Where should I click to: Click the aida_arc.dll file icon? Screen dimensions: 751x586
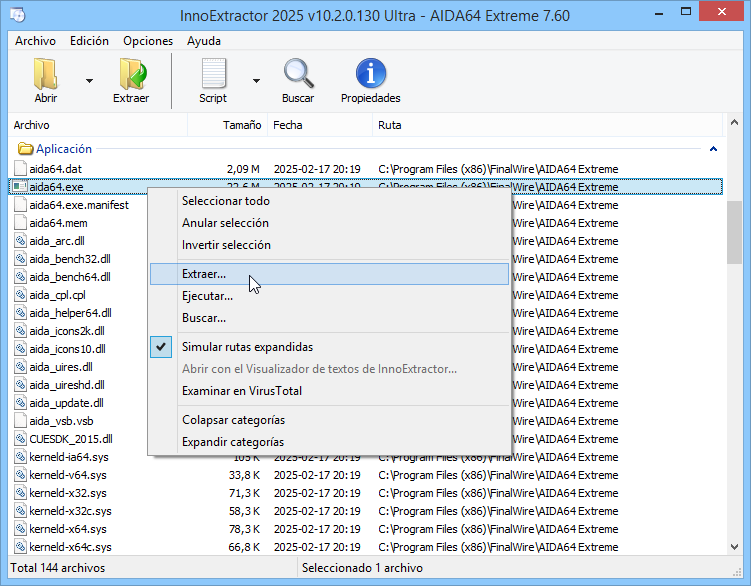click(x=20, y=241)
